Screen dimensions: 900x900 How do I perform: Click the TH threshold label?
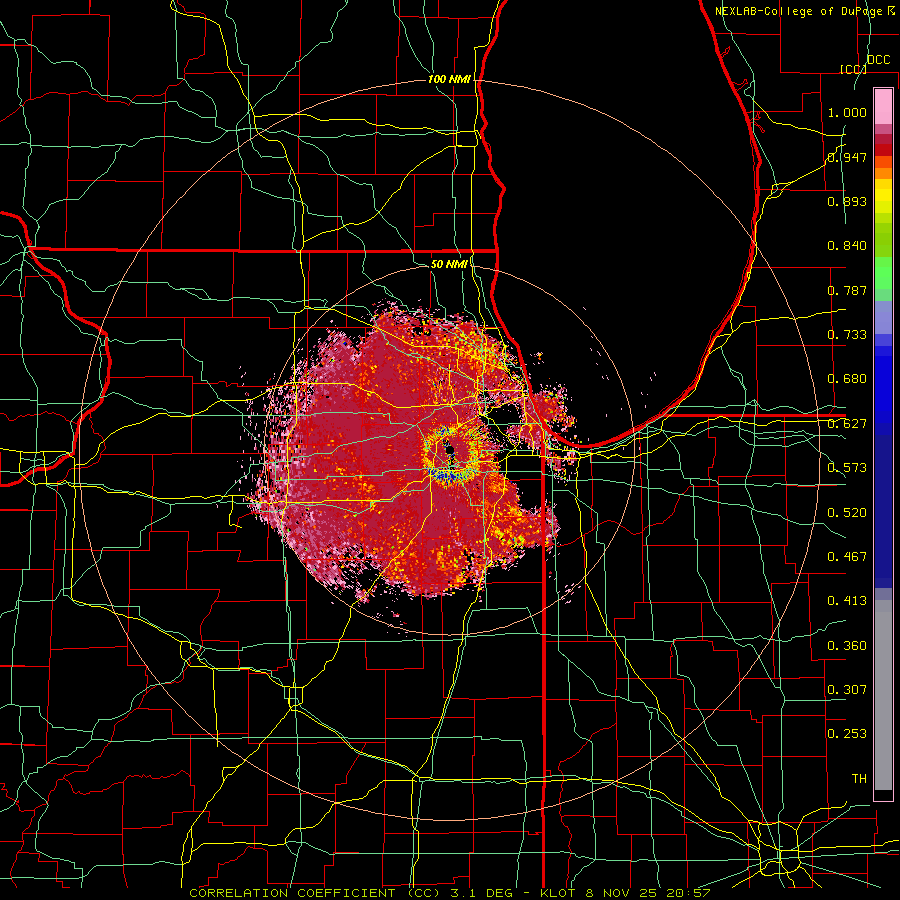(859, 779)
